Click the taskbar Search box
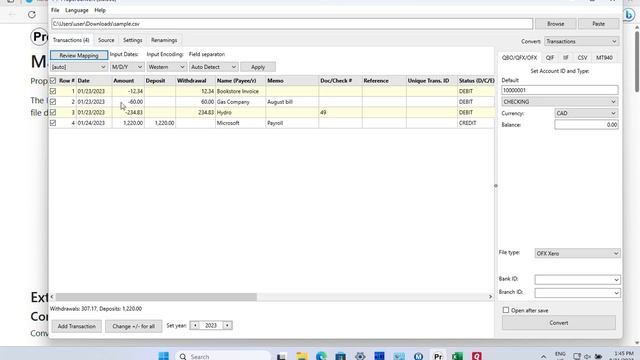This screenshot has width=640, height=360. (222, 356)
